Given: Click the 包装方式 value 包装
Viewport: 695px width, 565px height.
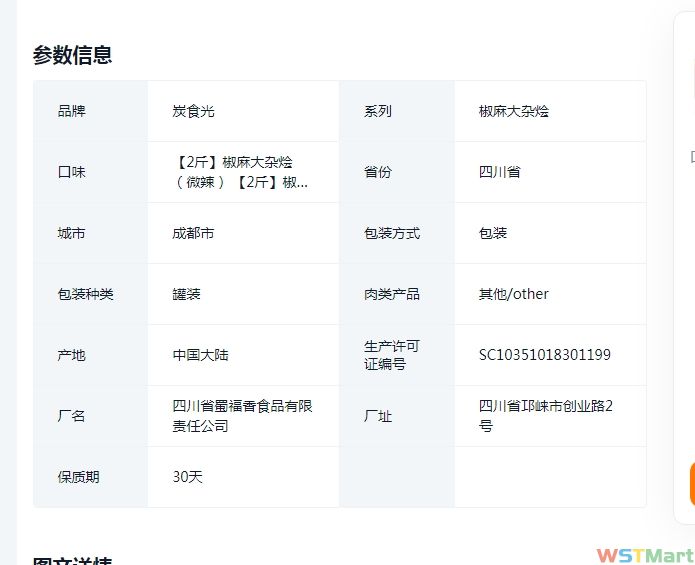Looking at the screenshot, I should pyautogui.click(x=492, y=233).
